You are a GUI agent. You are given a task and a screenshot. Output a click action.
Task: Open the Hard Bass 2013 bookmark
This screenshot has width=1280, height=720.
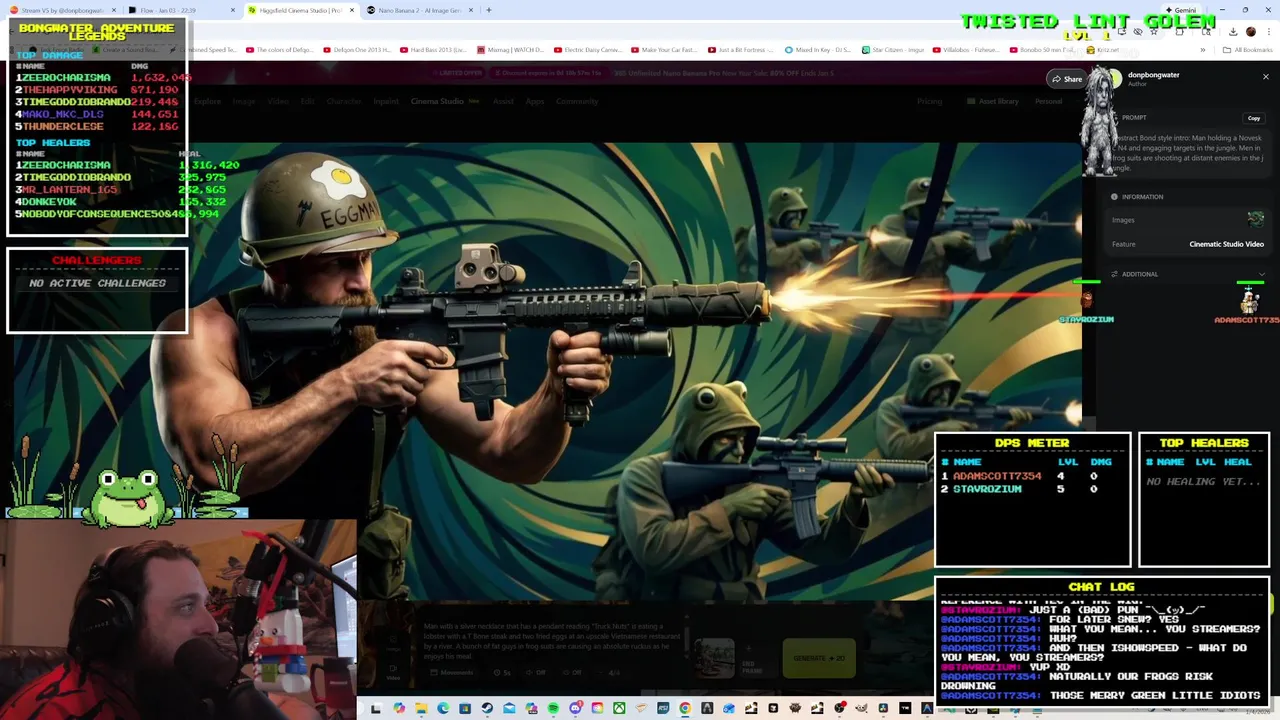(x=433, y=49)
